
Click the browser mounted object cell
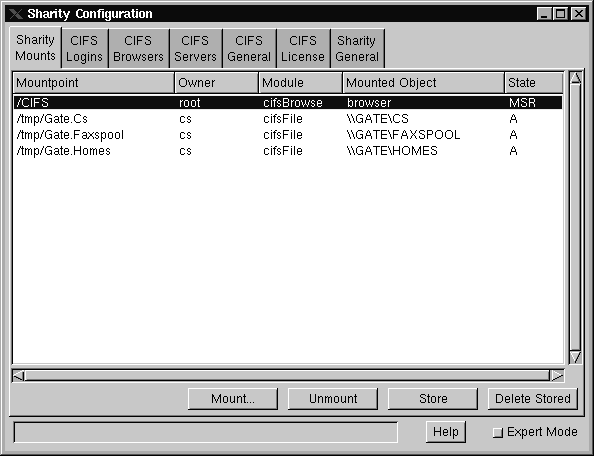369,103
